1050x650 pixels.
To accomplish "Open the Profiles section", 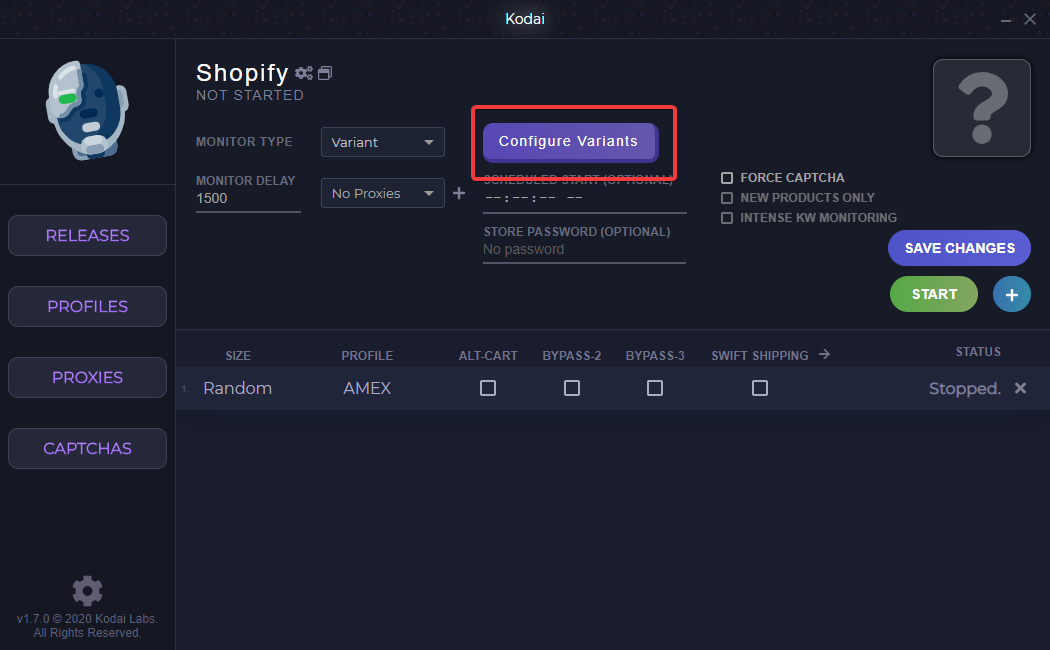I will coord(87,307).
